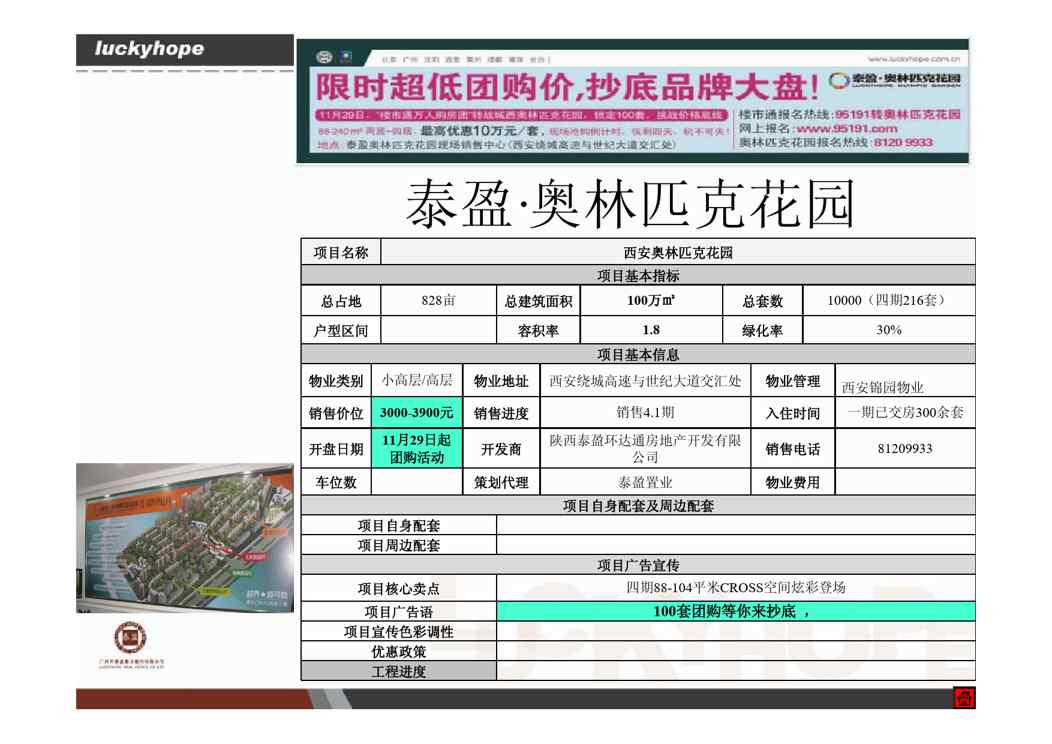Click the large 泰盈·奥林匹克花园 slide title

point(630,205)
